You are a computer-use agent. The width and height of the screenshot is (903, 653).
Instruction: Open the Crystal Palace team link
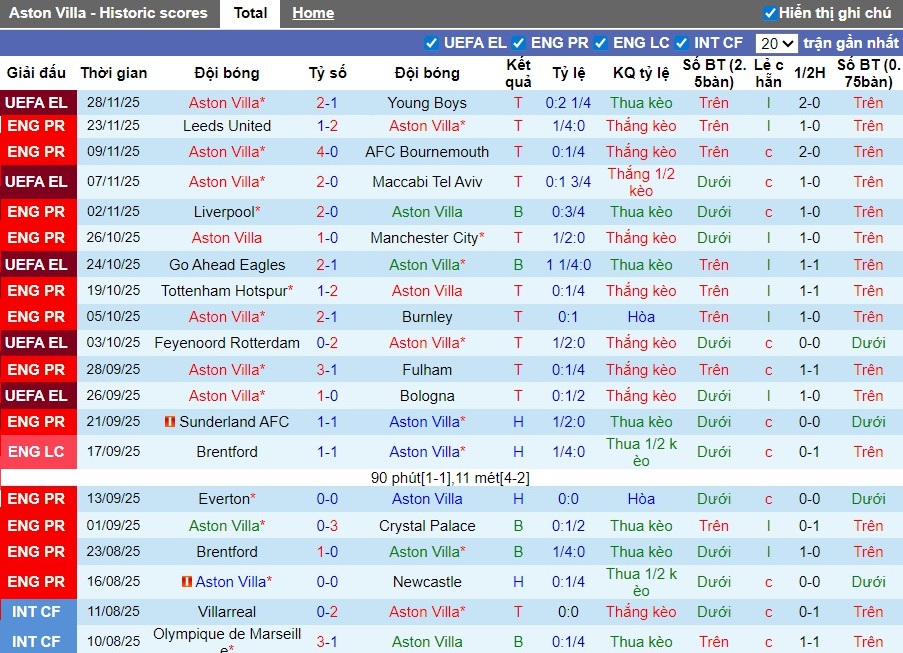[427, 526]
